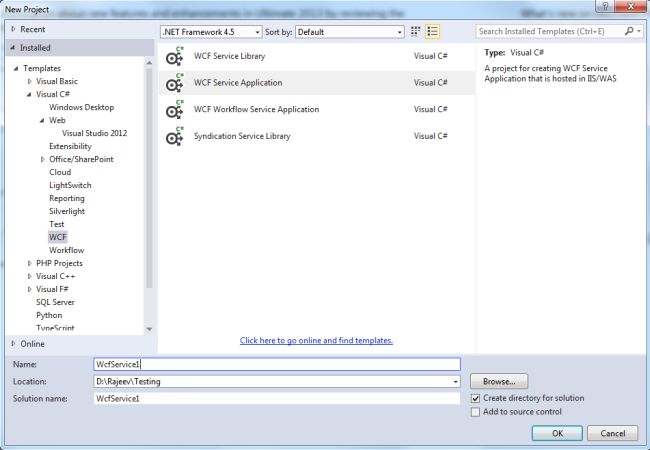Image resolution: width=650 pixels, height=450 pixels.
Task: Expand the Visual Basic node arrow
Action: click(x=29, y=81)
